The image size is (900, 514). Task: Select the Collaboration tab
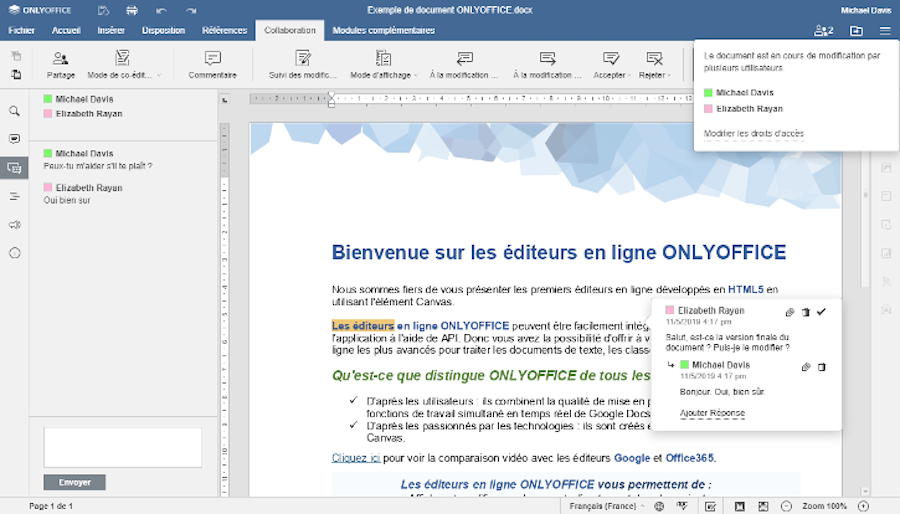pyautogui.click(x=290, y=30)
